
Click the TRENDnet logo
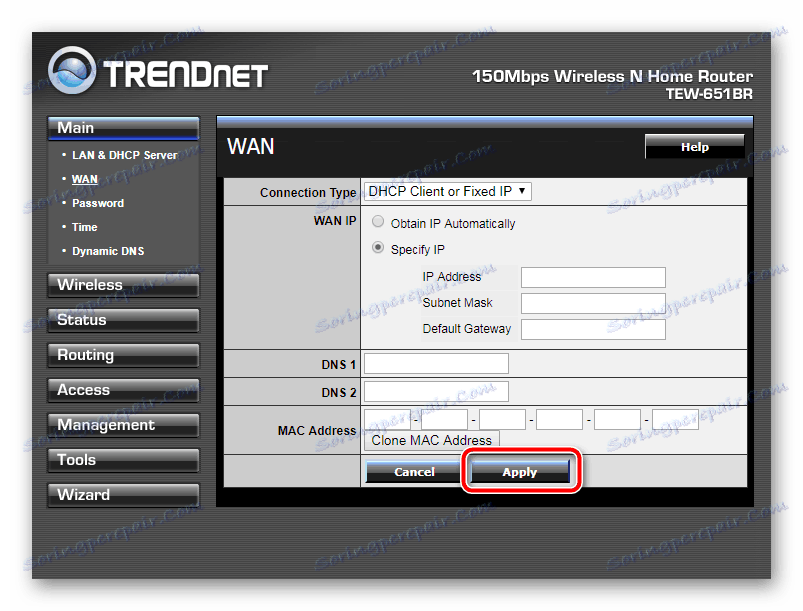(x=158, y=72)
